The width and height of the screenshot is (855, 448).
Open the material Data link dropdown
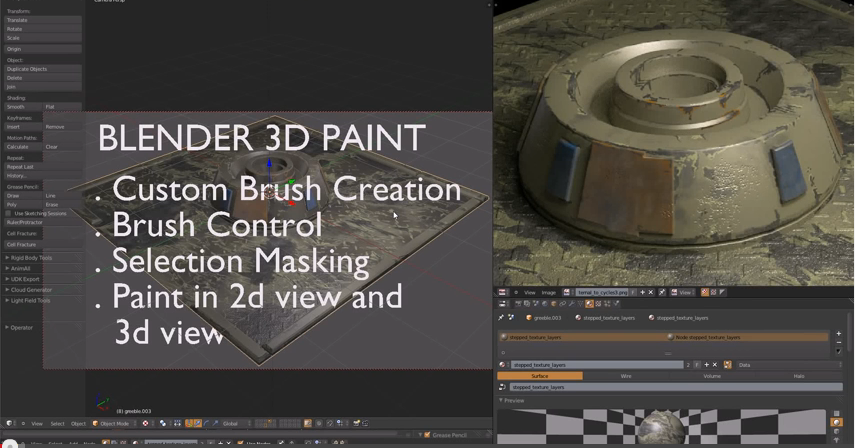(789, 365)
